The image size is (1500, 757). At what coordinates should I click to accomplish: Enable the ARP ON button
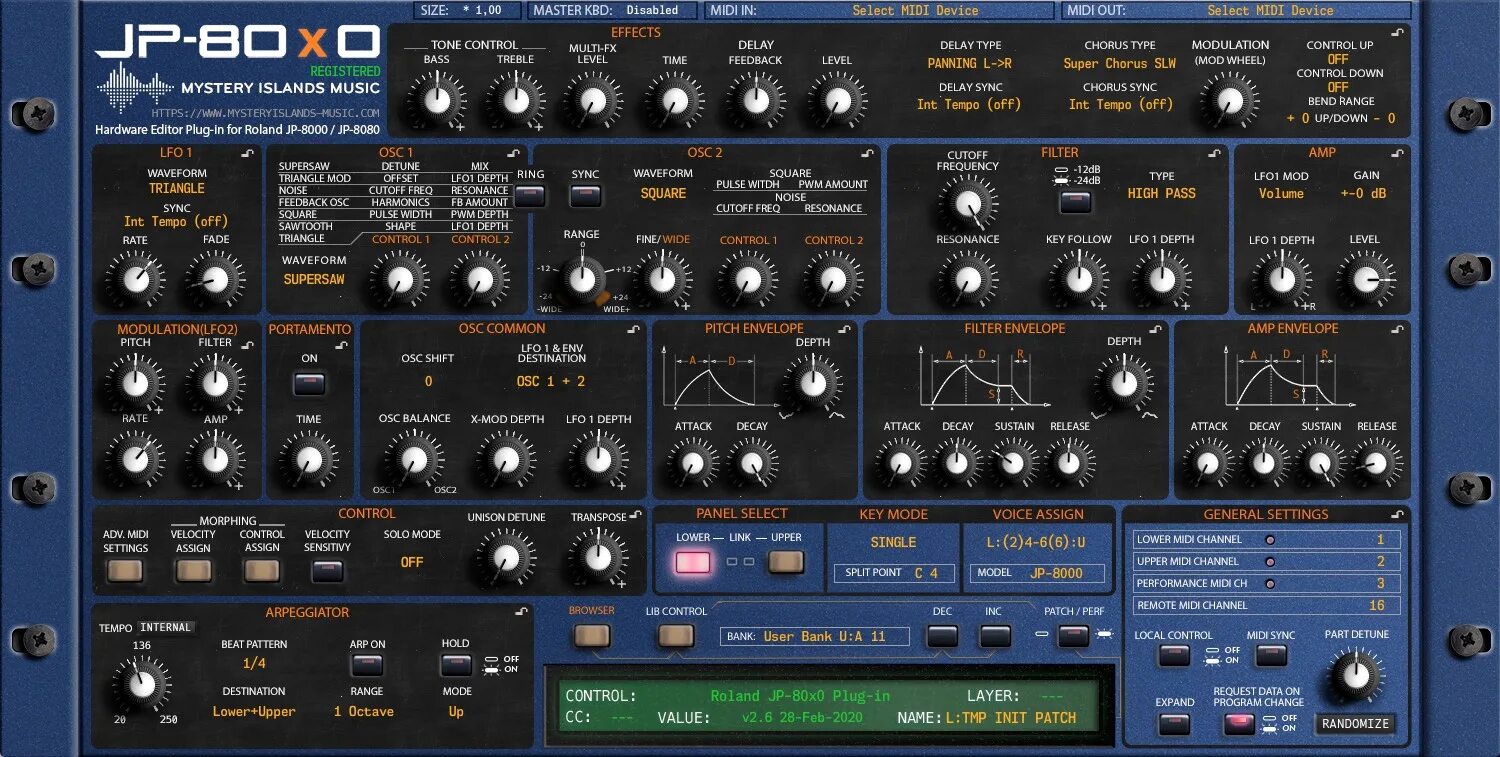pos(367,666)
